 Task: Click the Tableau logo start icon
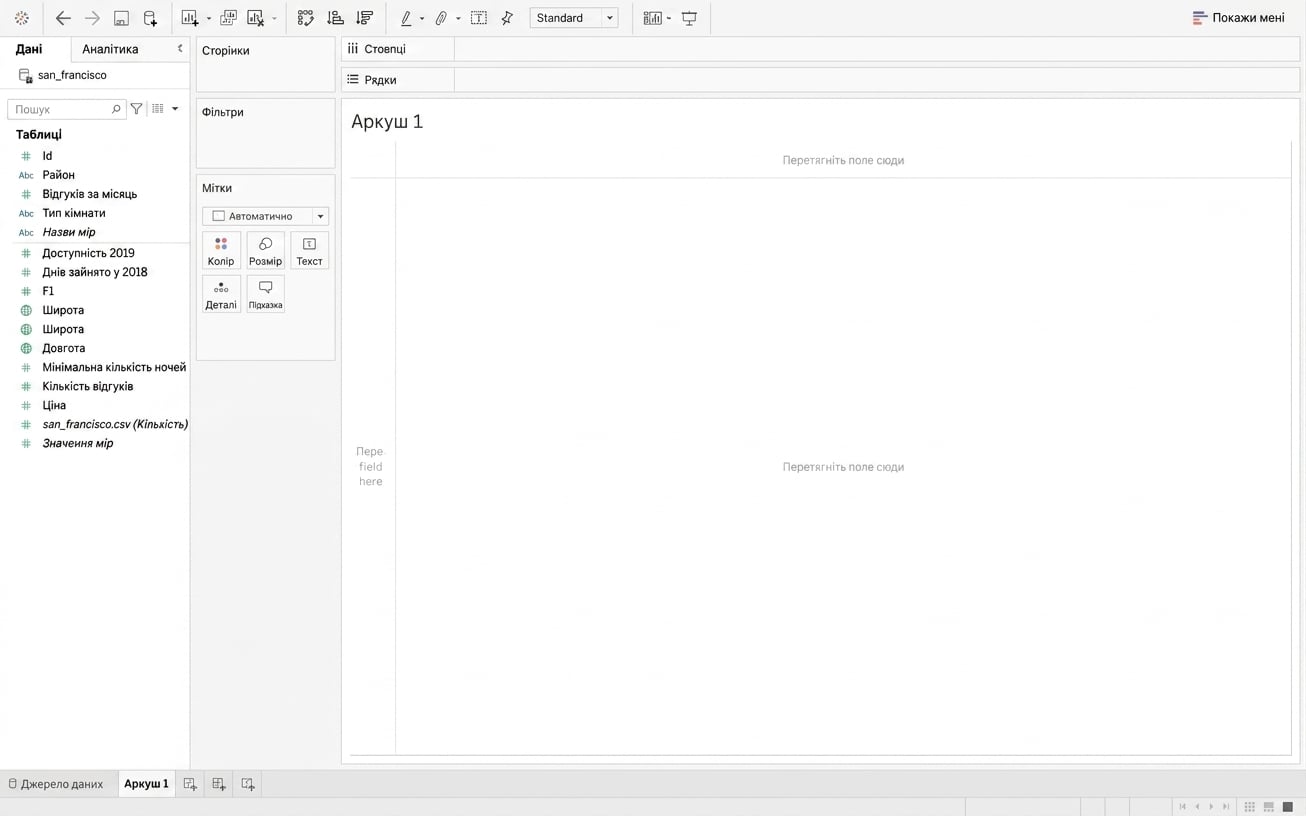[x=22, y=18]
